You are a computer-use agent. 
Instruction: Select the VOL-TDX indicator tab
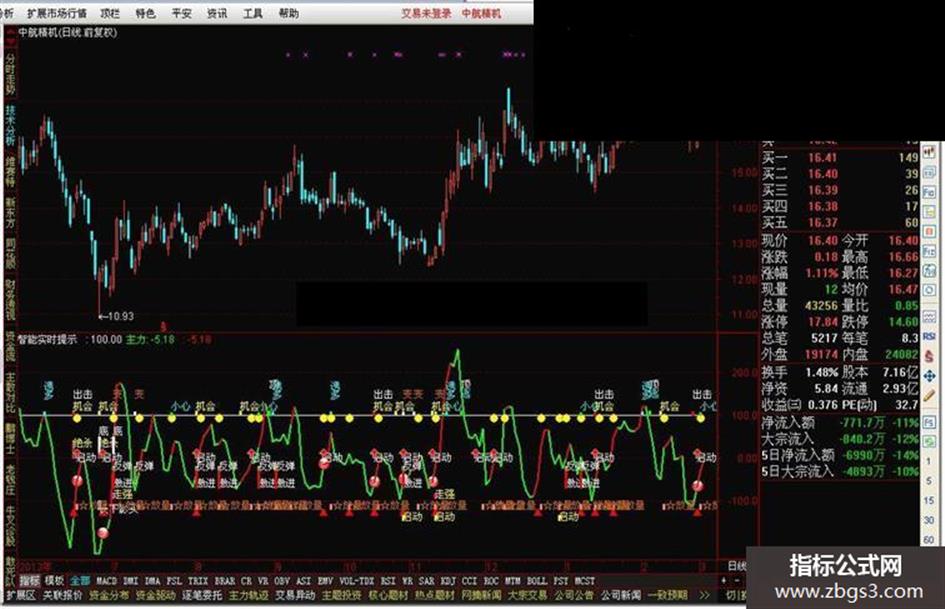pos(357,581)
